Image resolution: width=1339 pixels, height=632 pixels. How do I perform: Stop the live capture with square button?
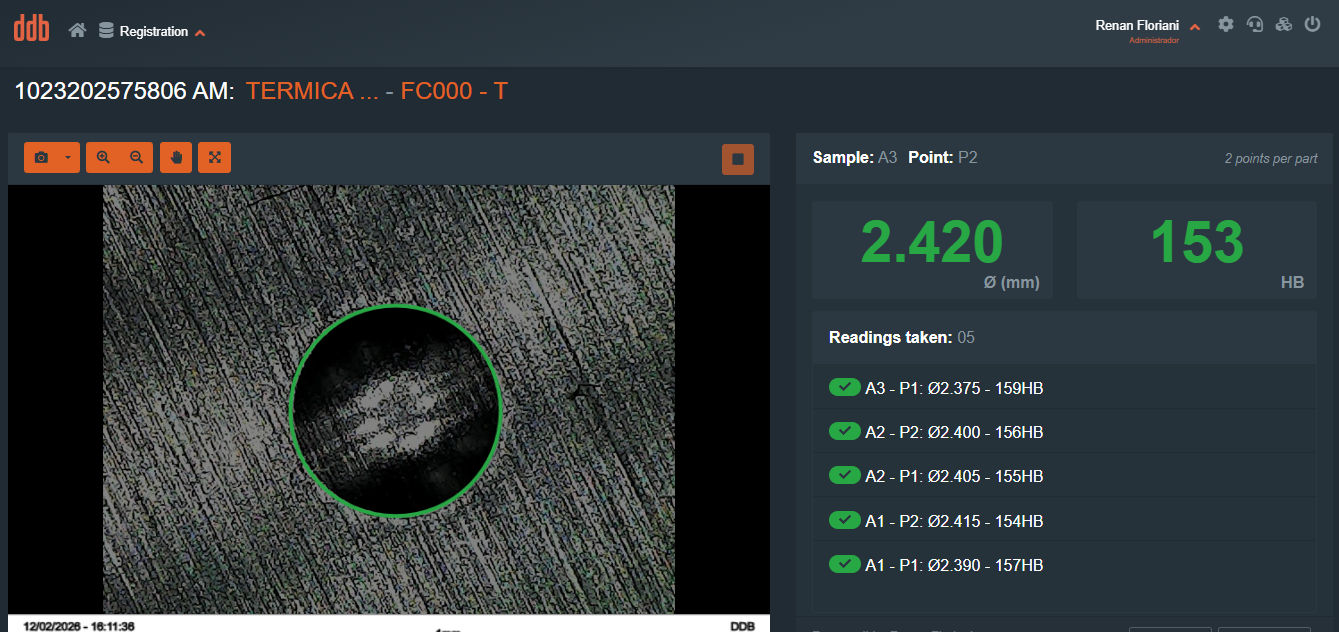[738, 159]
